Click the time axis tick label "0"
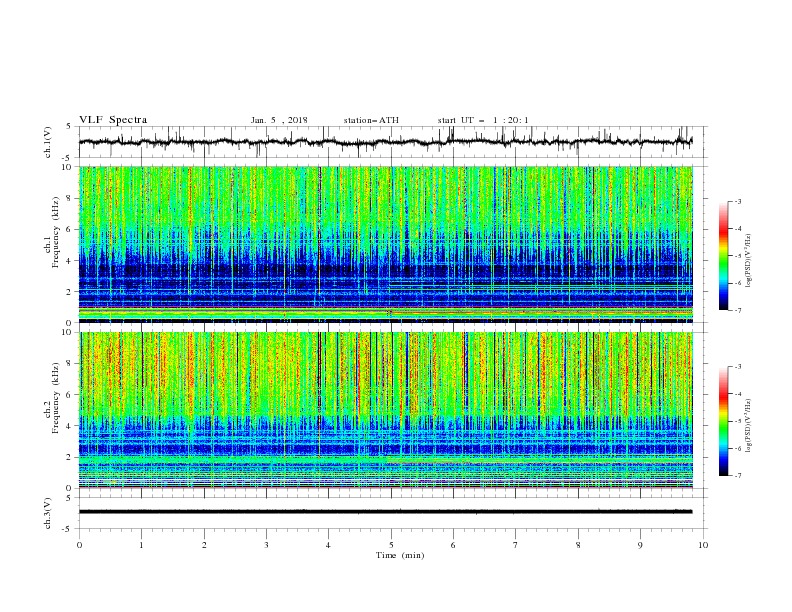Screen dimensions: 792x612 click(79, 545)
